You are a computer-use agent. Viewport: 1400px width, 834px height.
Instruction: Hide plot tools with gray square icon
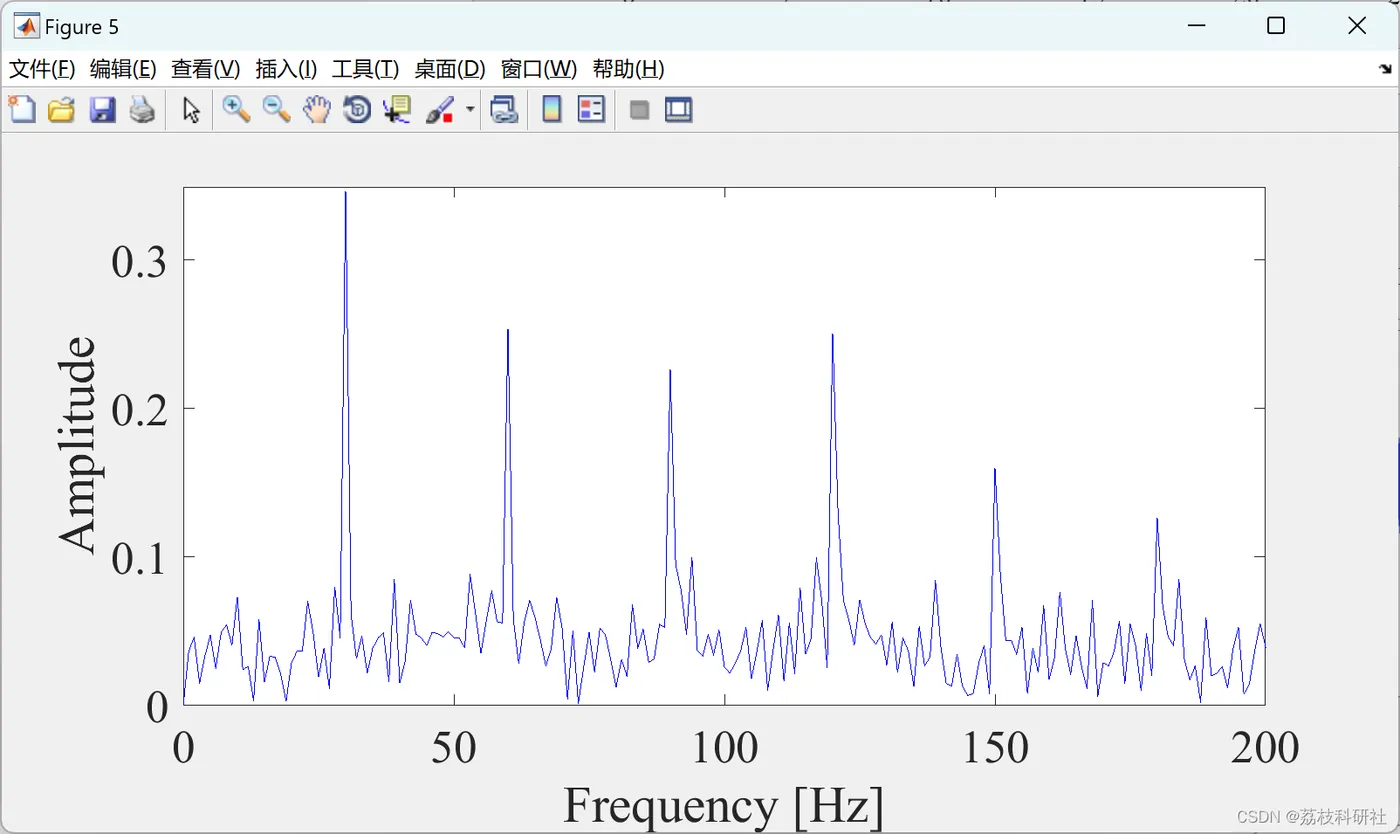coord(639,109)
